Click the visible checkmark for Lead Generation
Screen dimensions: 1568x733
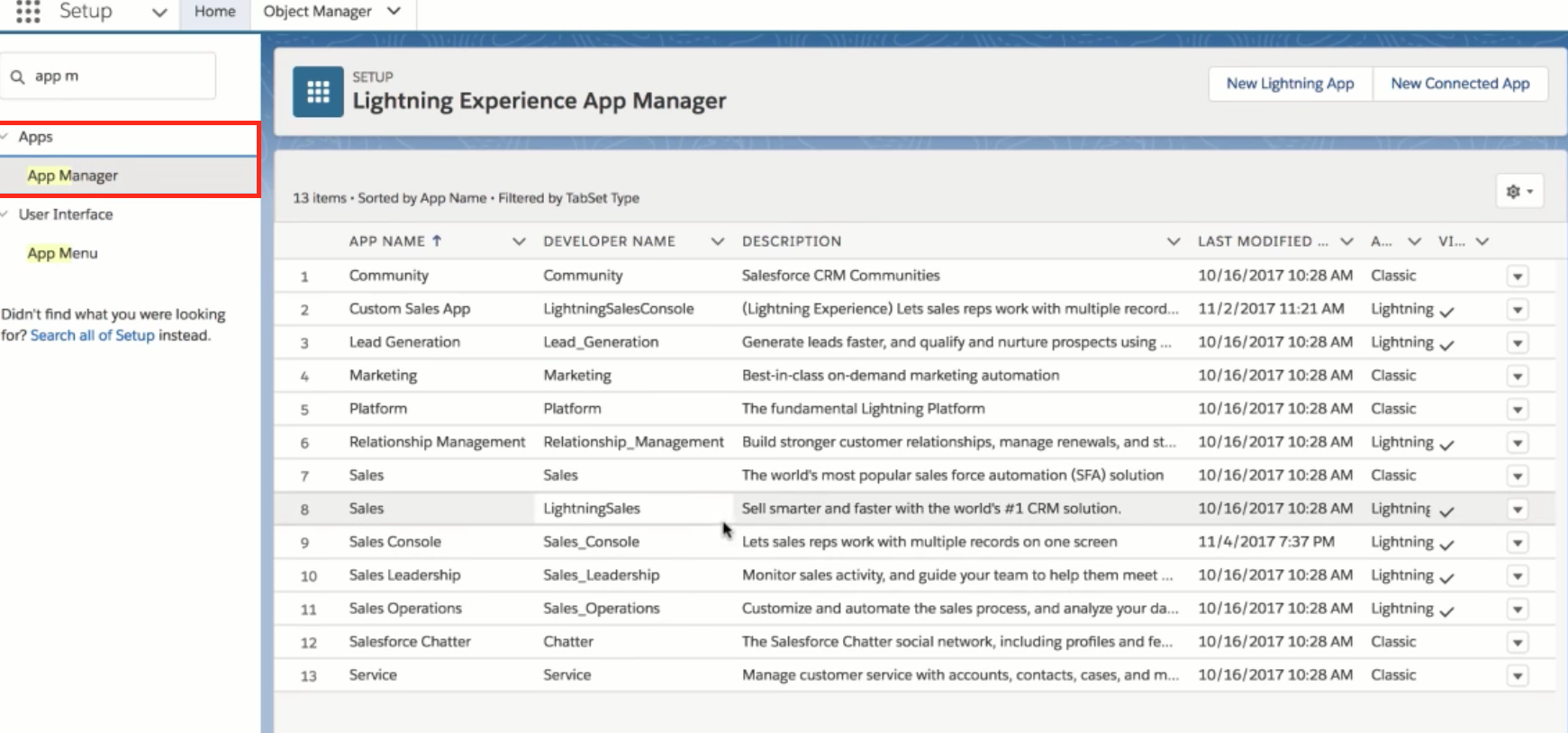tap(1446, 346)
